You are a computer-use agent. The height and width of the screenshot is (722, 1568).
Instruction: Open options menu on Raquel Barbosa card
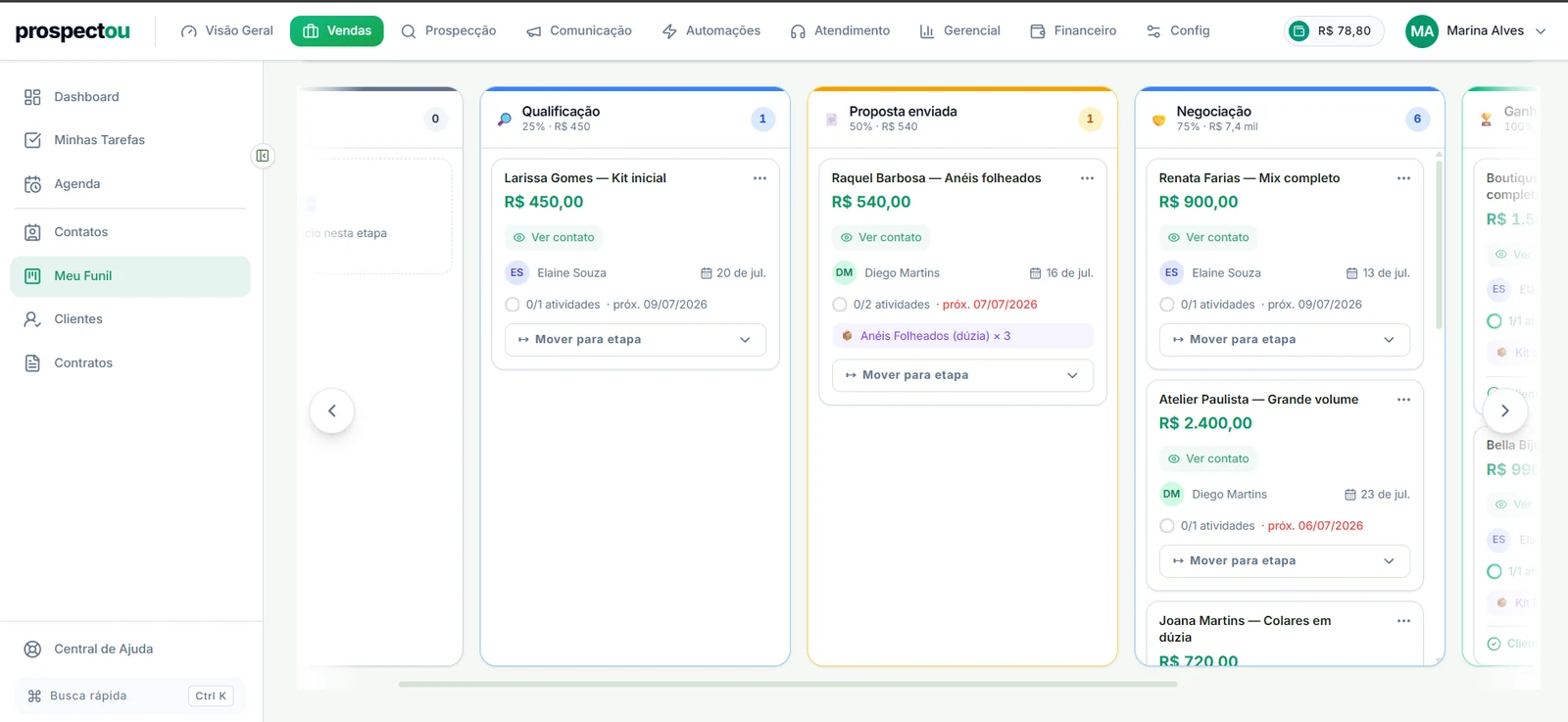point(1087,178)
